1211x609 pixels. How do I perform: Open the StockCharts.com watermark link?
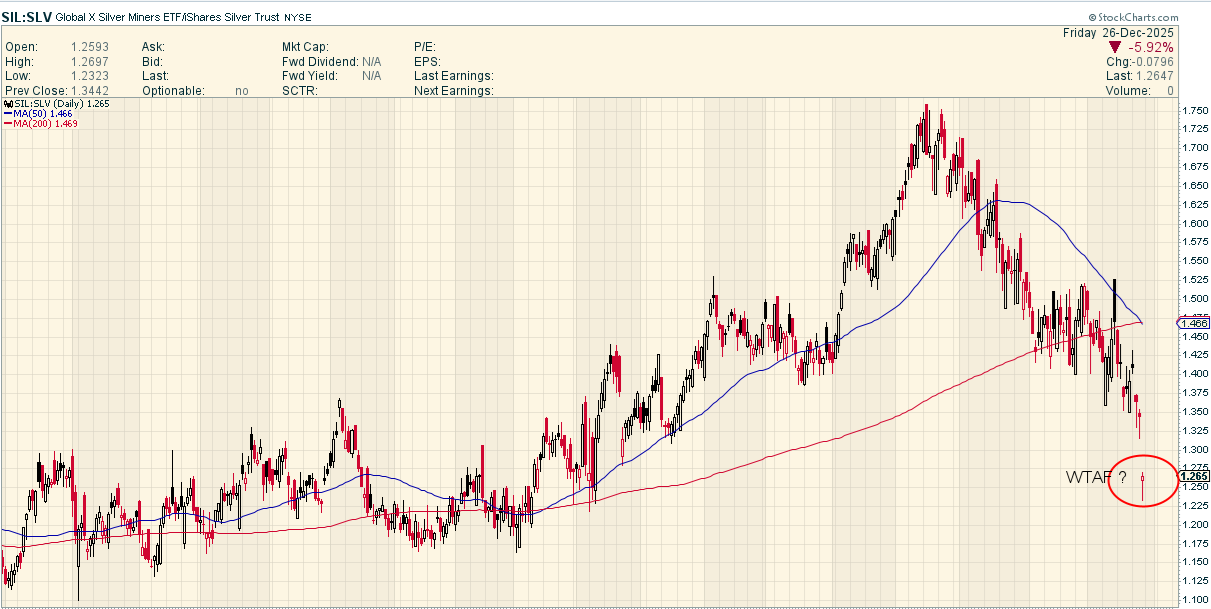click(x=1138, y=18)
